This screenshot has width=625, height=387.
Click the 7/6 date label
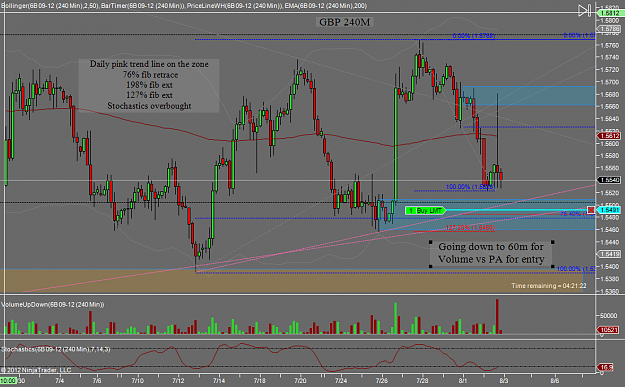point(96,381)
